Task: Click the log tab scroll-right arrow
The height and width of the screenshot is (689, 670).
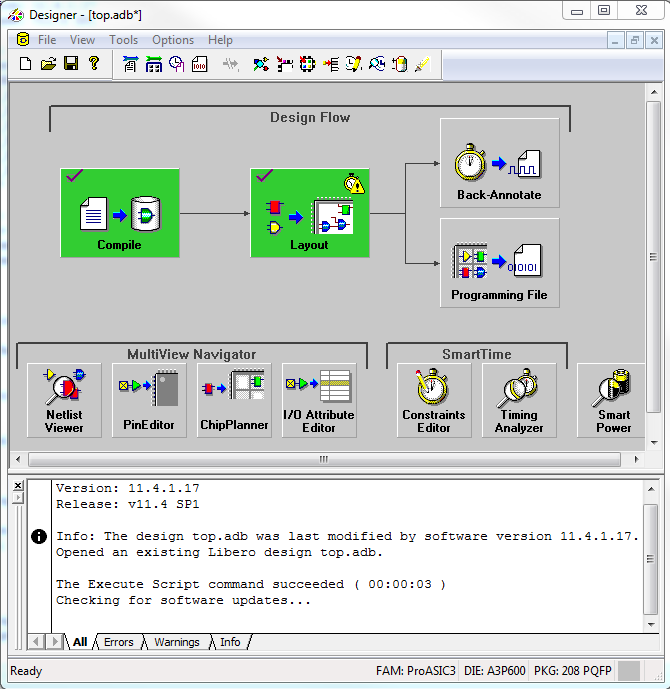Action: 54,642
